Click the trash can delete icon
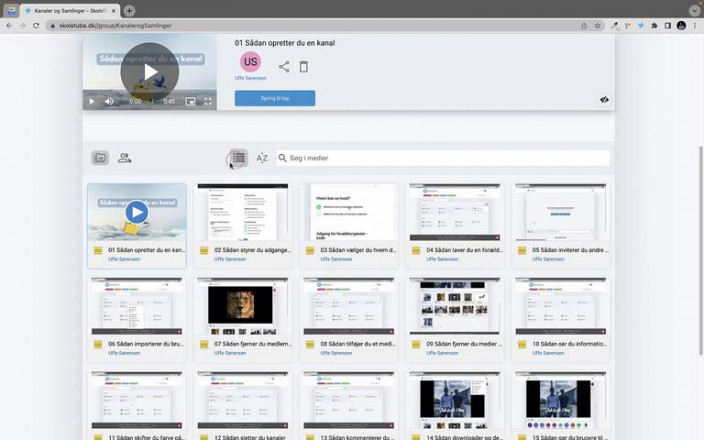 304,67
